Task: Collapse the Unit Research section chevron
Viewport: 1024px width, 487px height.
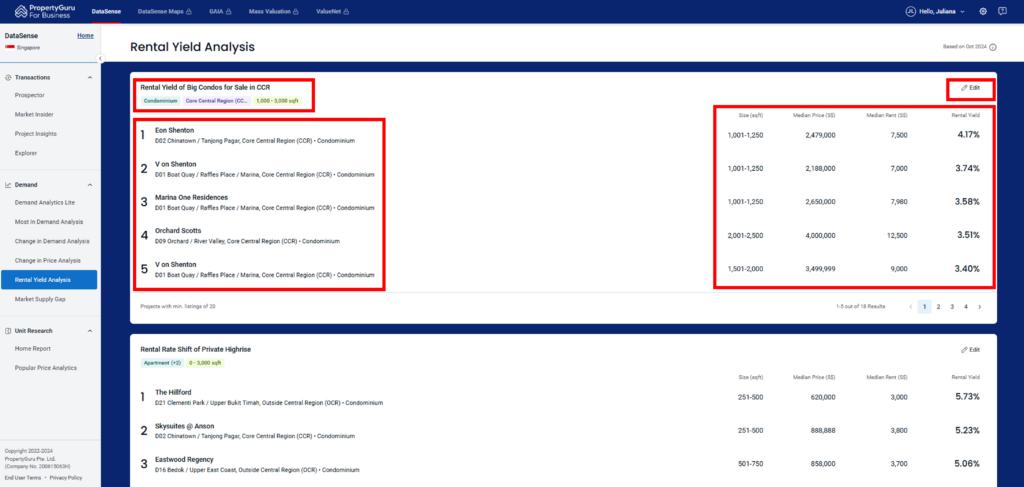Action: 90,330
